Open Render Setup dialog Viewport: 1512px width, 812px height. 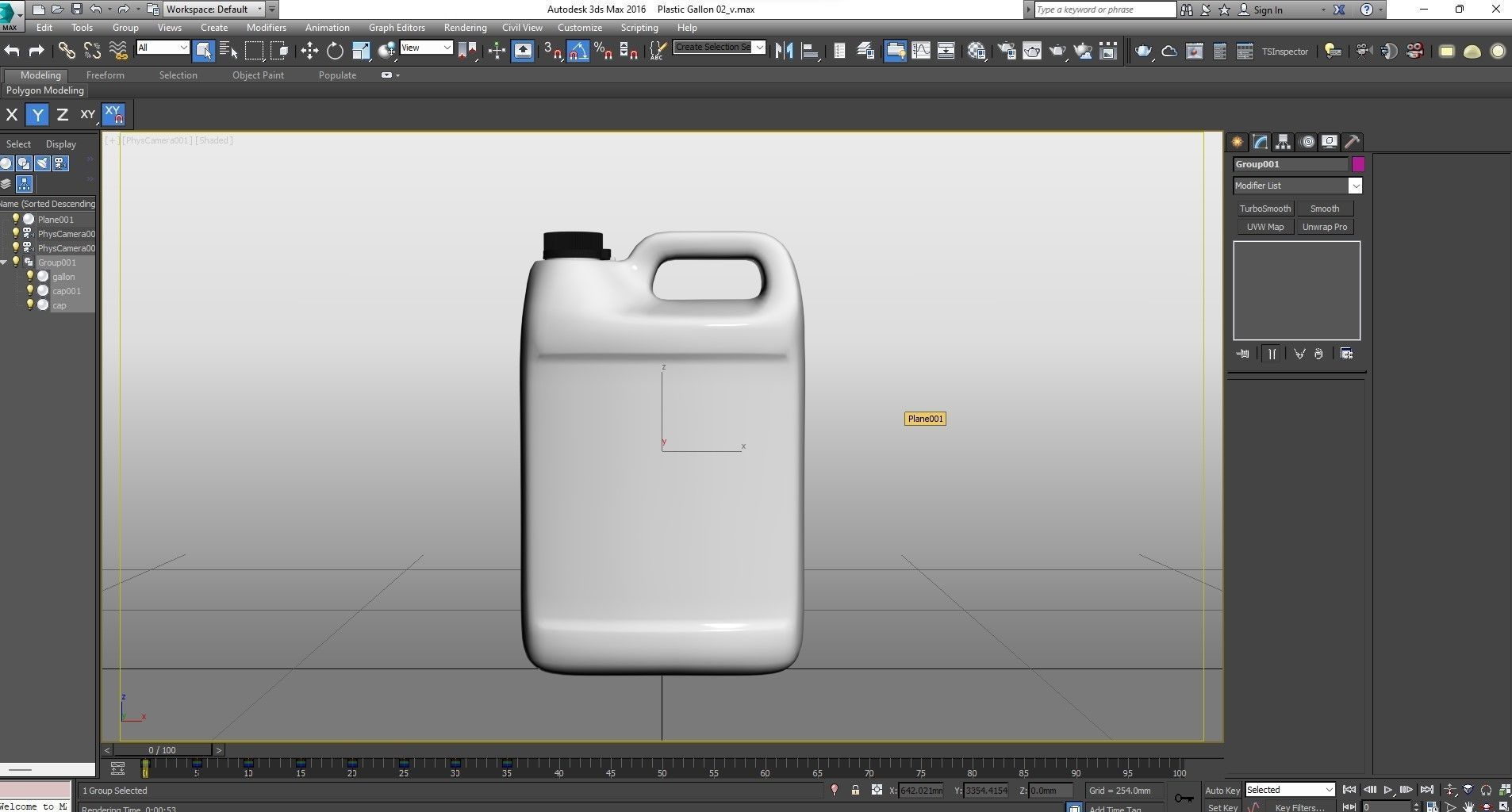point(1007,51)
